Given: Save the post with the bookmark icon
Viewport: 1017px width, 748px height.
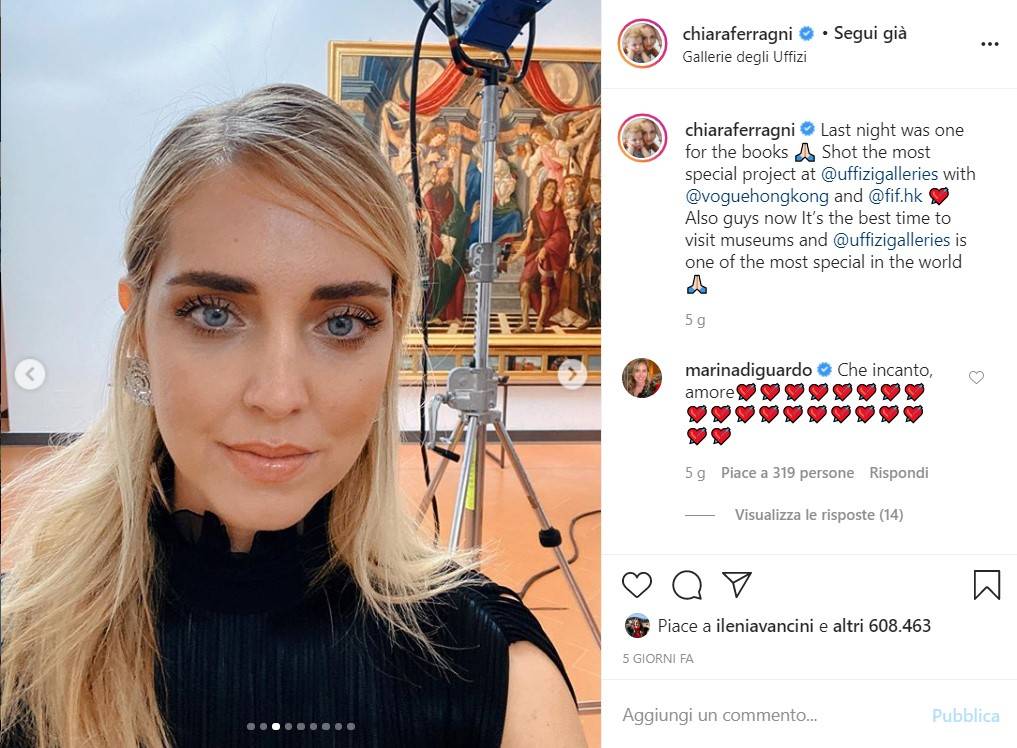Looking at the screenshot, I should 987,585.
